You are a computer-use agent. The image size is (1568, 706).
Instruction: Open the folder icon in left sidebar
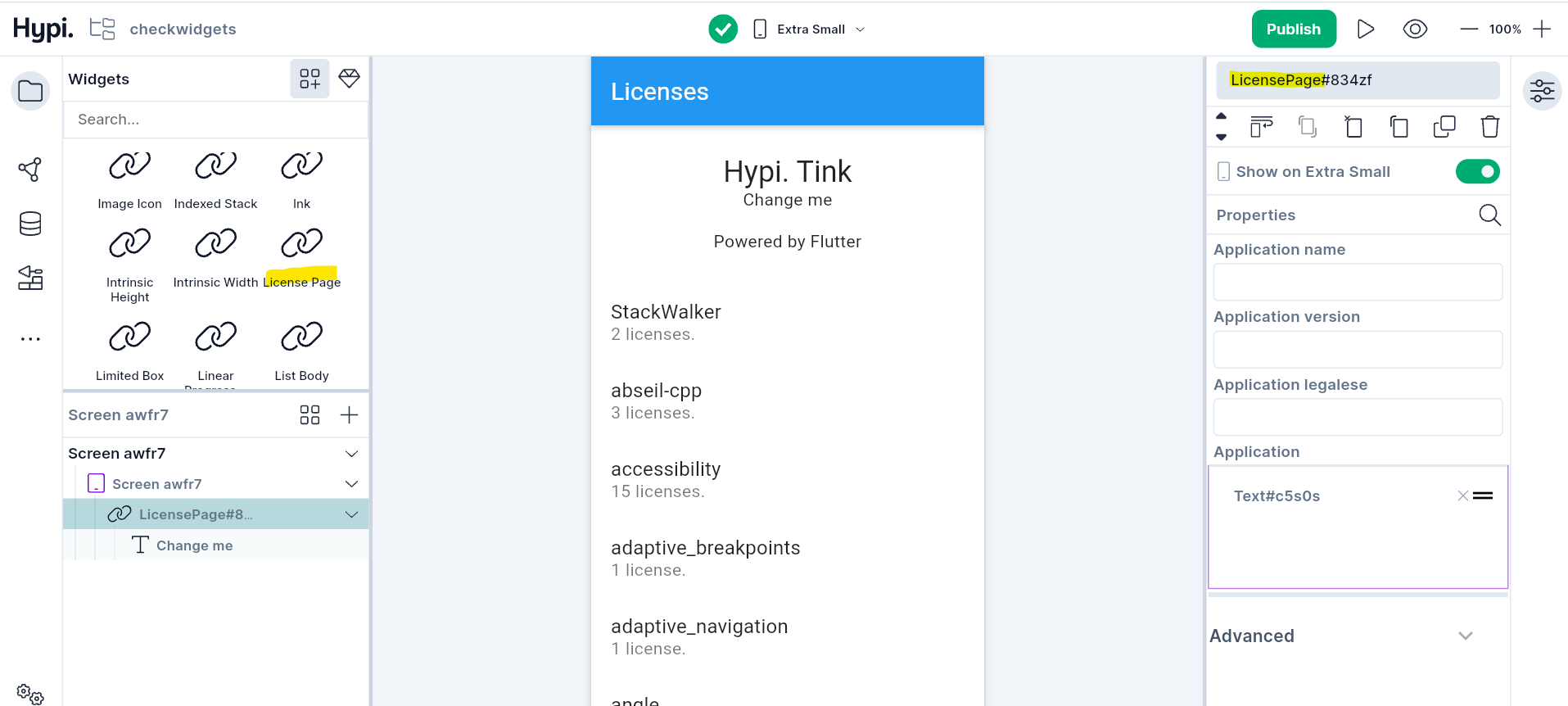(x=30, y=91)
